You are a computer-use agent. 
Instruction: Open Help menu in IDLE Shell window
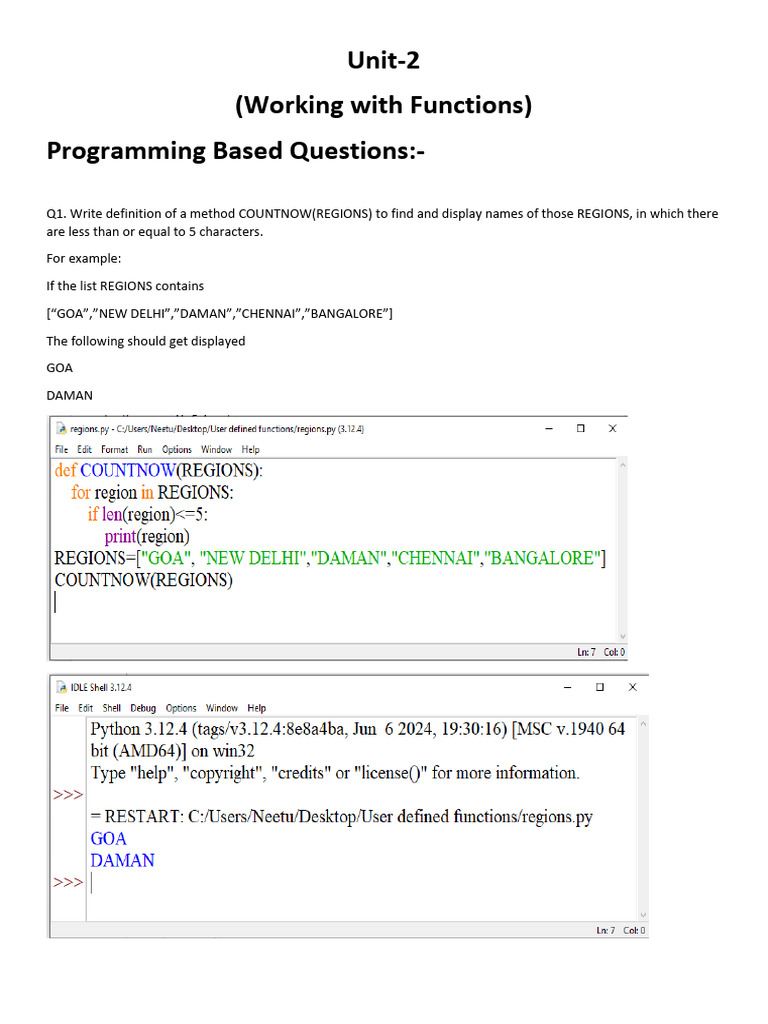coord(257,708)
